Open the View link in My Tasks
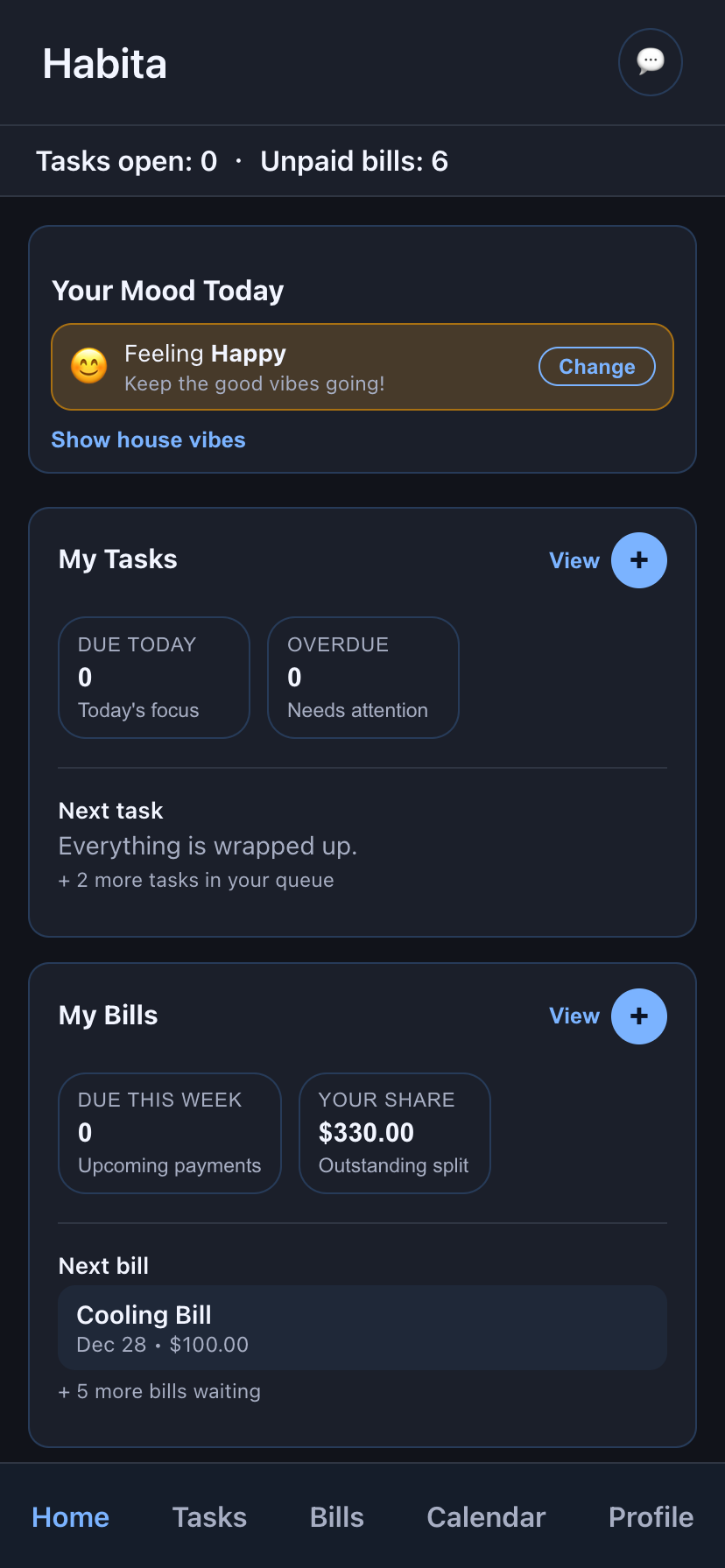Image resolution: width=725 pixels, height=1568 pixels. 574,560
